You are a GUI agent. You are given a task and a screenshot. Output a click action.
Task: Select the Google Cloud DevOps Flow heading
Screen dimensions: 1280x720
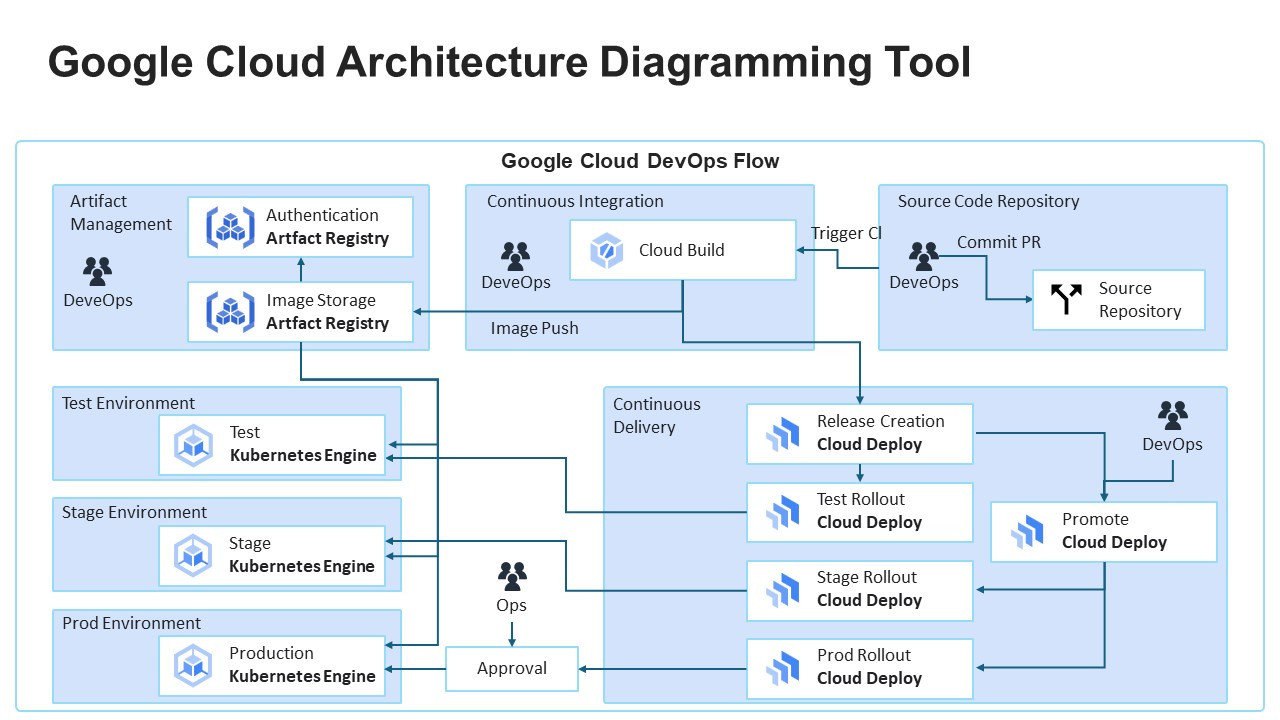click(640, 161)
